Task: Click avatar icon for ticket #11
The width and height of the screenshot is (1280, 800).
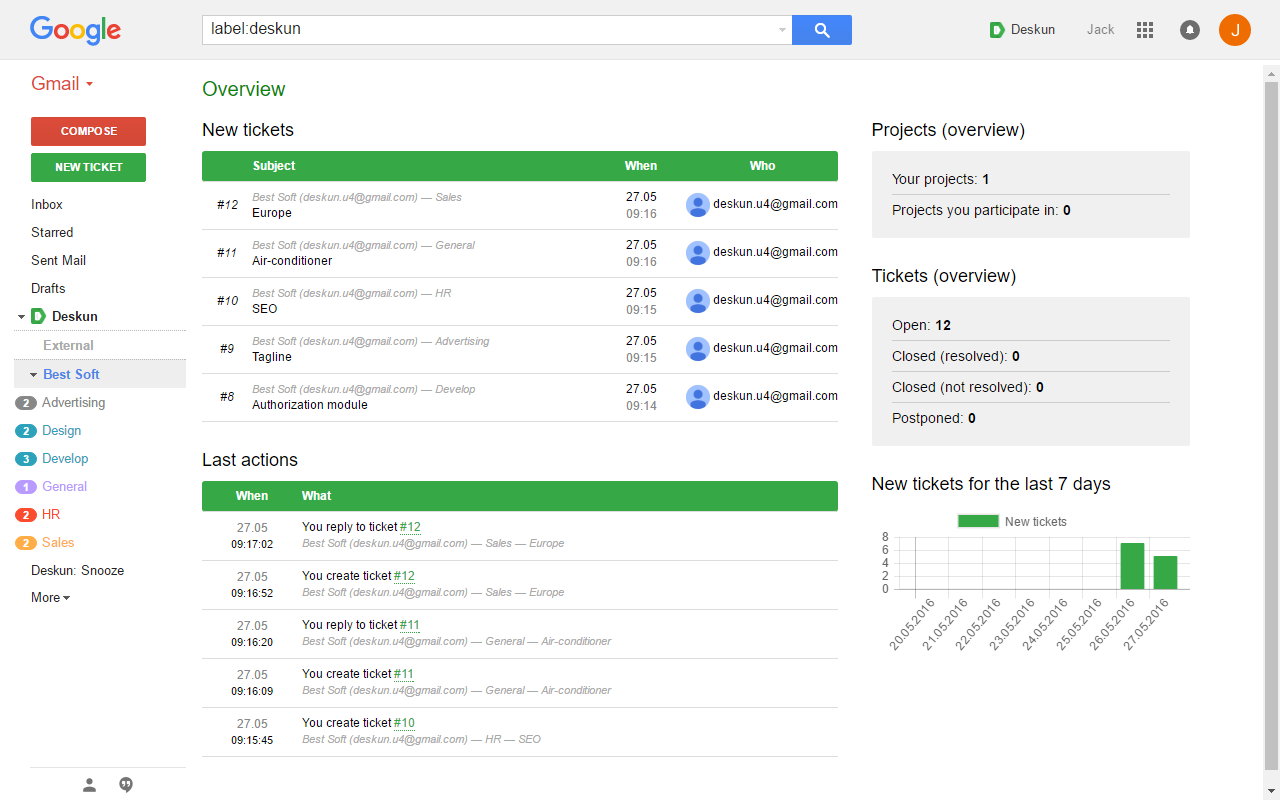Action: coord(698,253)
